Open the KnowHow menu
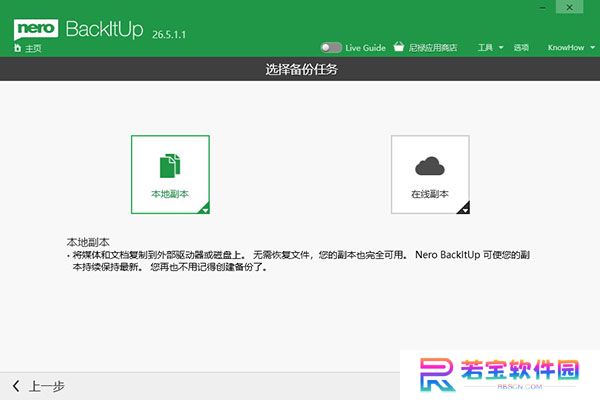The height and width of the screenshot is (400, 600). pyautogui.click(x=566, y=48)
